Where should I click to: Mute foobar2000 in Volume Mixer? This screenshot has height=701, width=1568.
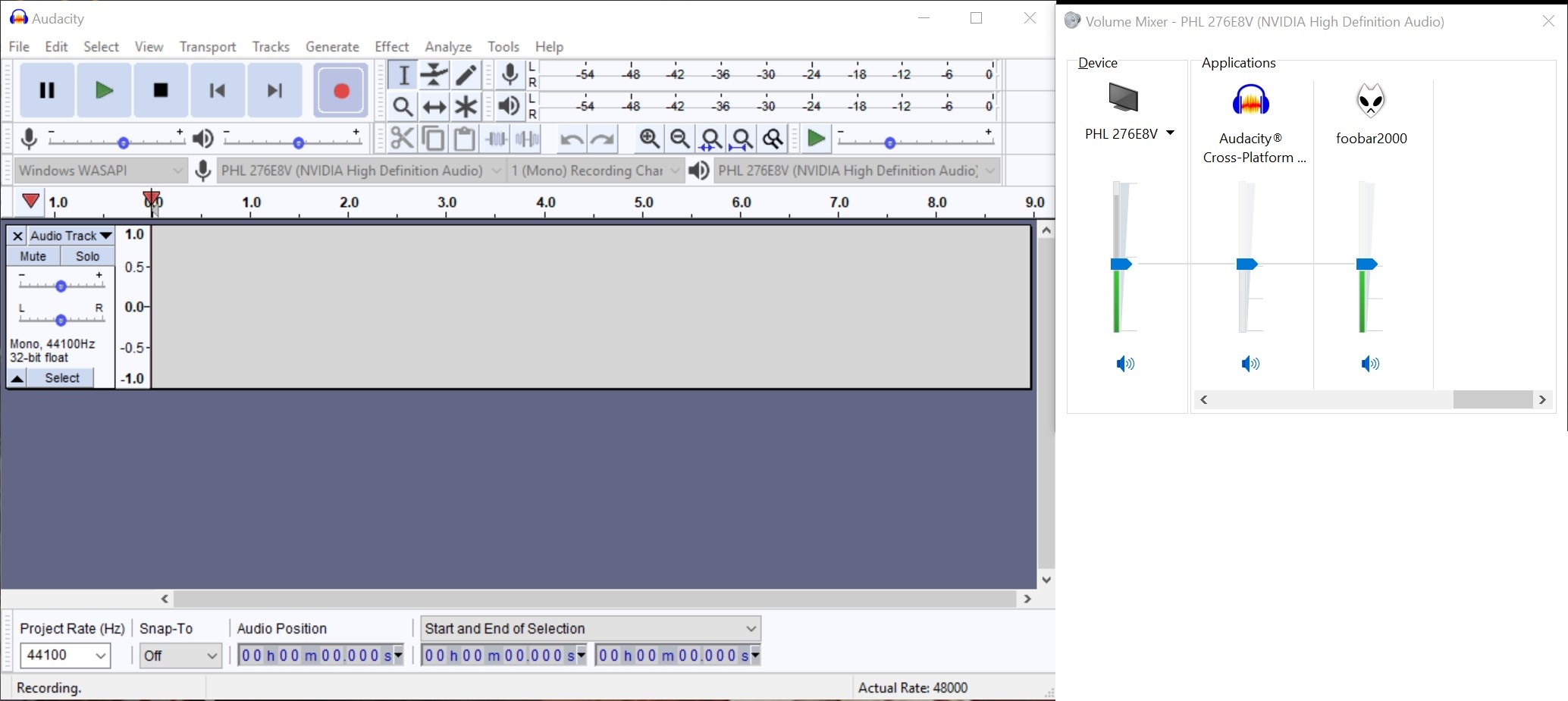click(1369, 365)
